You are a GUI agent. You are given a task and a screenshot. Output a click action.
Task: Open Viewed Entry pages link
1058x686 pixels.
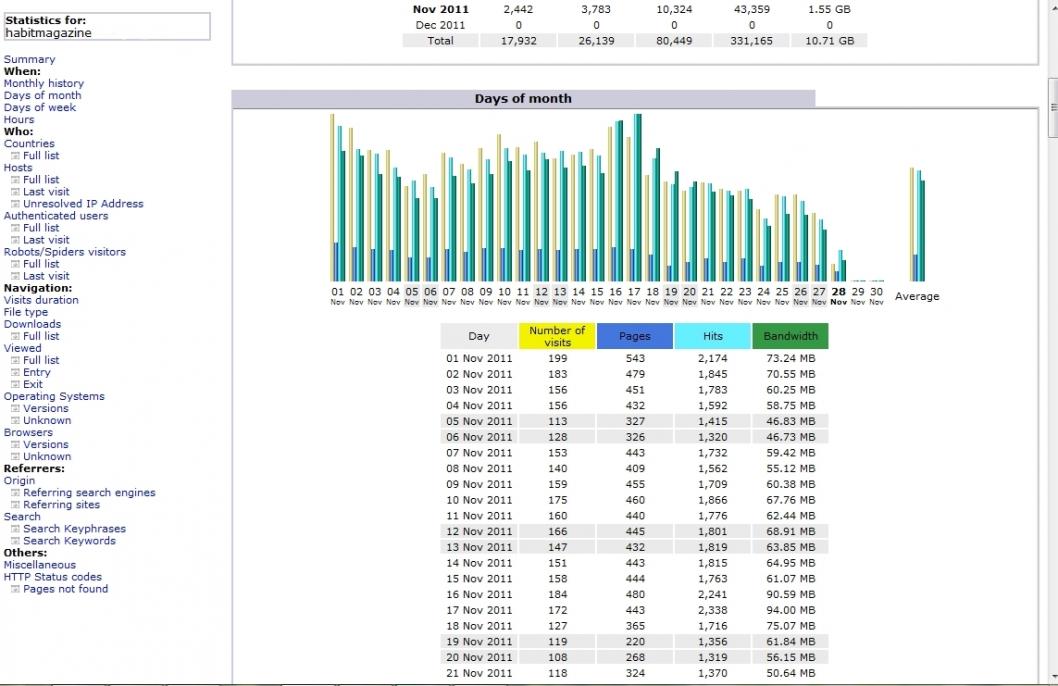(36, 372)
